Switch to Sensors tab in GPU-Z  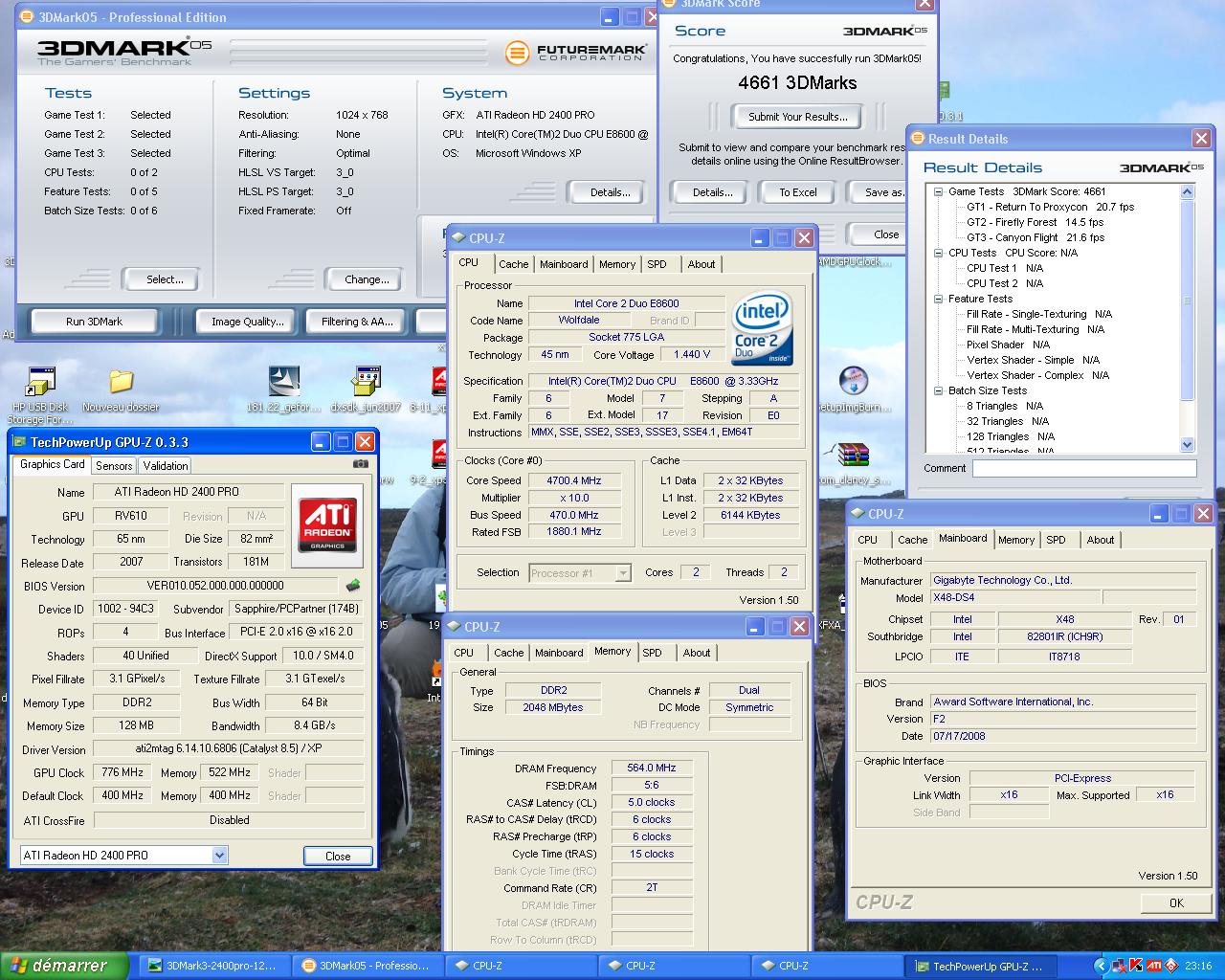114,466
